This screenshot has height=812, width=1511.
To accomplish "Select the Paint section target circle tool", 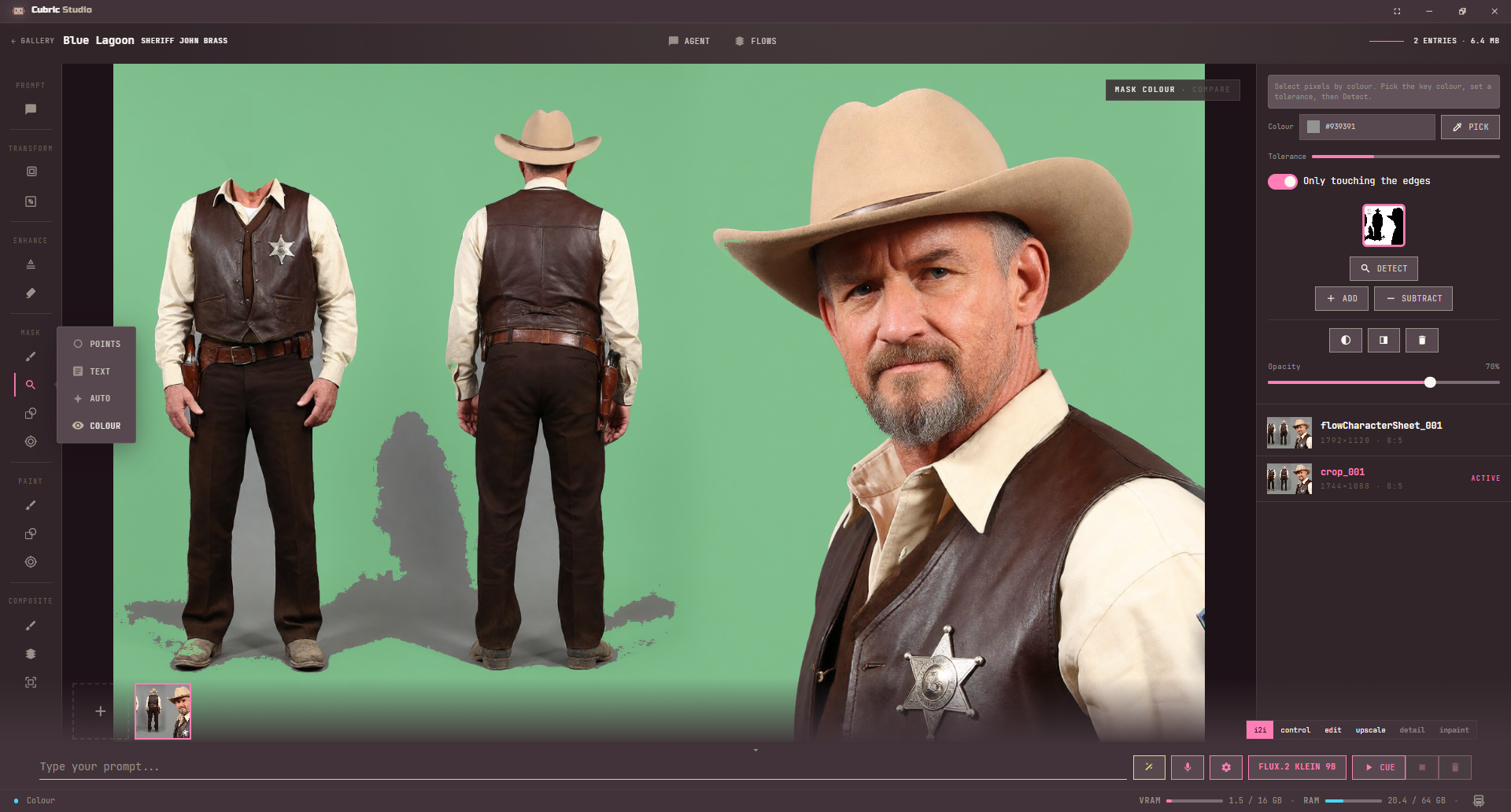I will tap(31, 562).
